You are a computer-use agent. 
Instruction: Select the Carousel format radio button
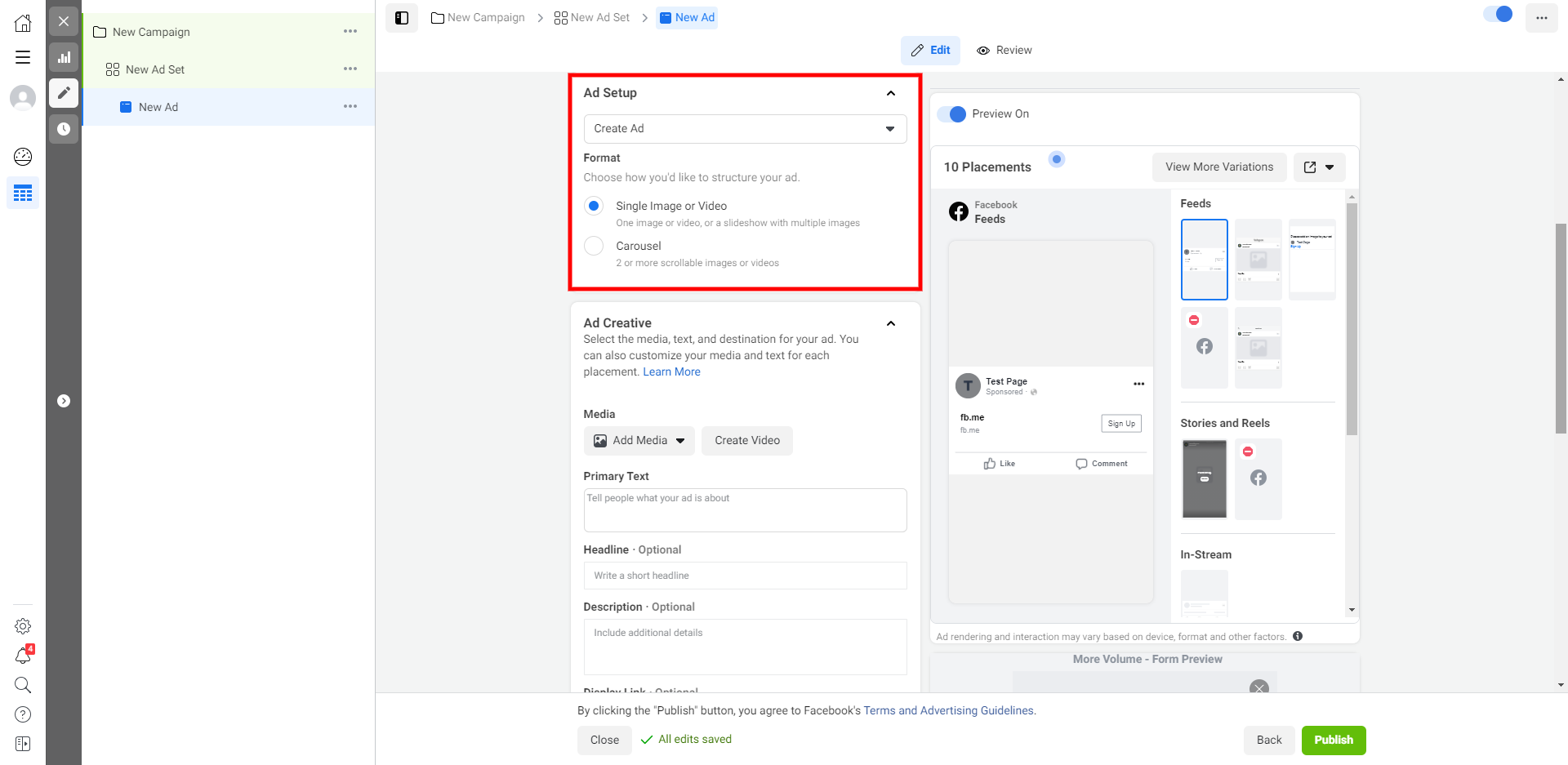click(x=594, y=246)
